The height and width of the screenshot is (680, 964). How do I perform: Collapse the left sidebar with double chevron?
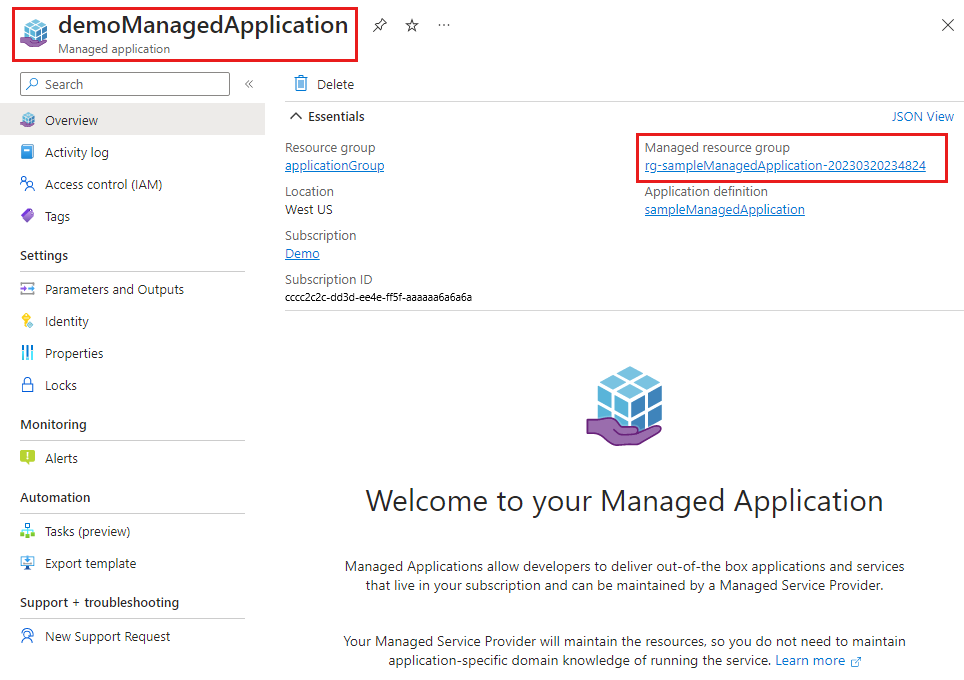tap(249, 84)
